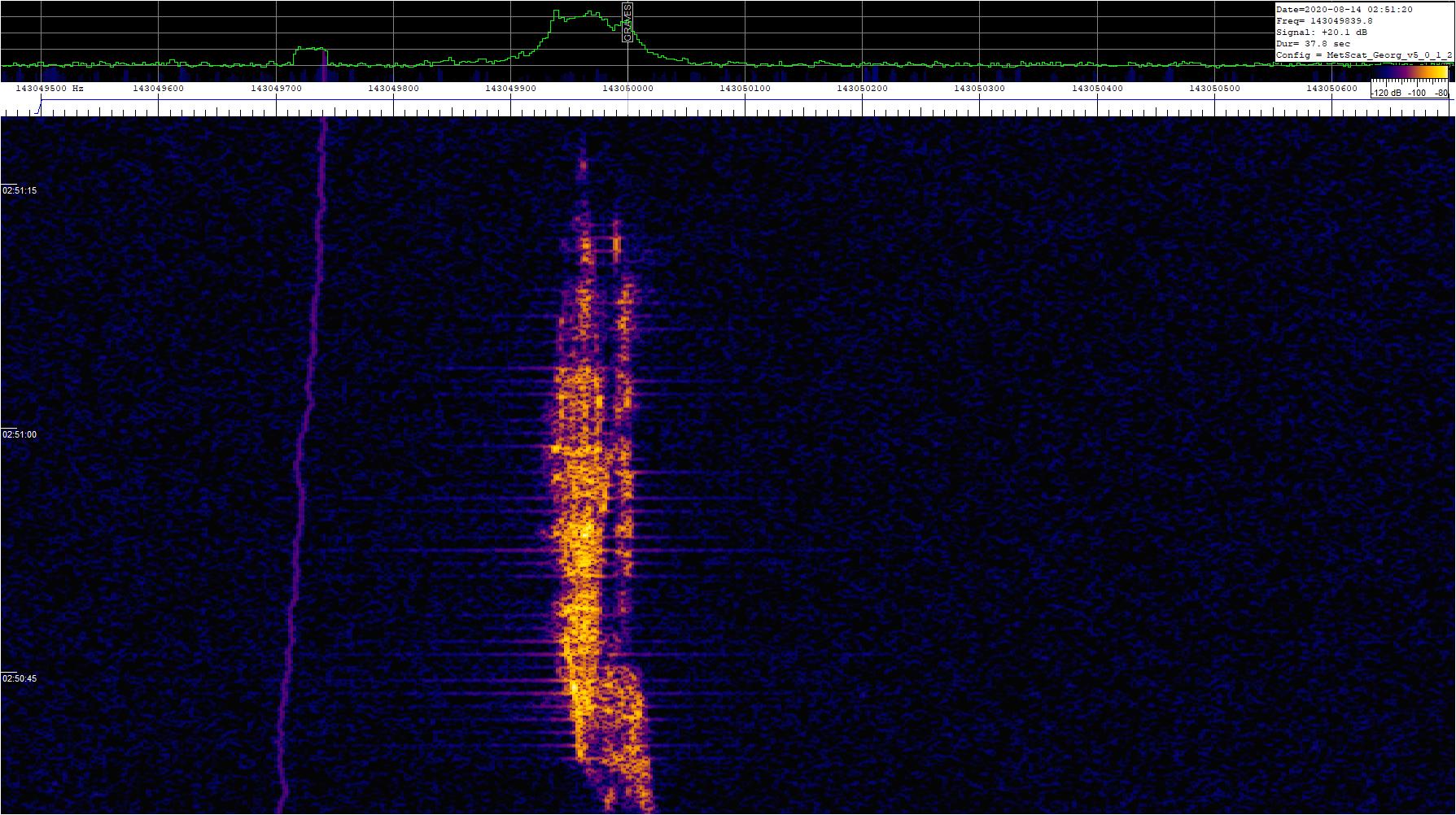This screenshot has width=1456, height=815.
Task: Click the Dur= 37.8 sec readout
Action: (1313, 44)
